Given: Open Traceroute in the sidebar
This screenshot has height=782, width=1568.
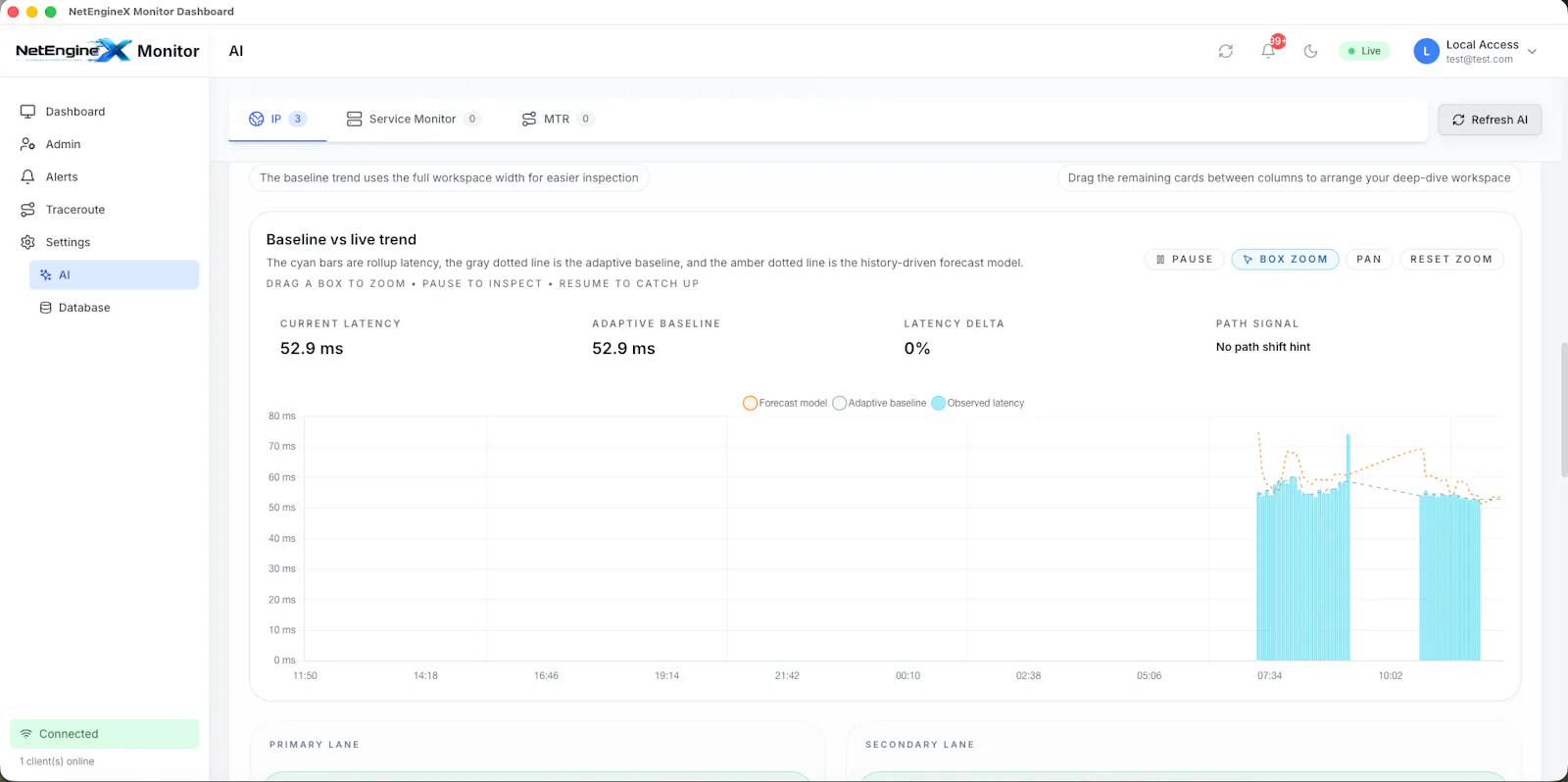Looking at the screenshot, I should click(x=105, y=210).
